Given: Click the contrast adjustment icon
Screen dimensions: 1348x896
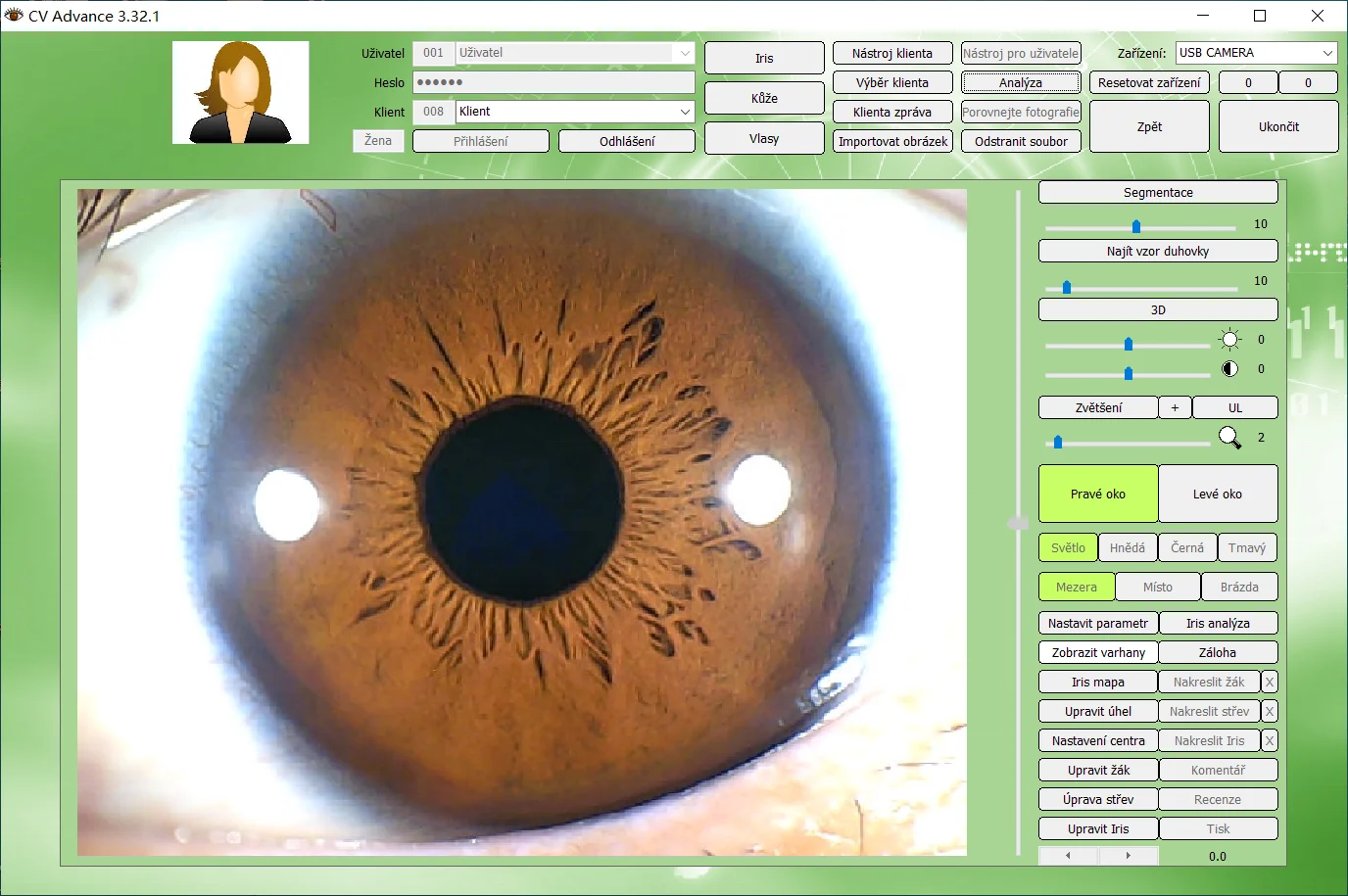Looking at the screenshot, I should point(1230,369).
